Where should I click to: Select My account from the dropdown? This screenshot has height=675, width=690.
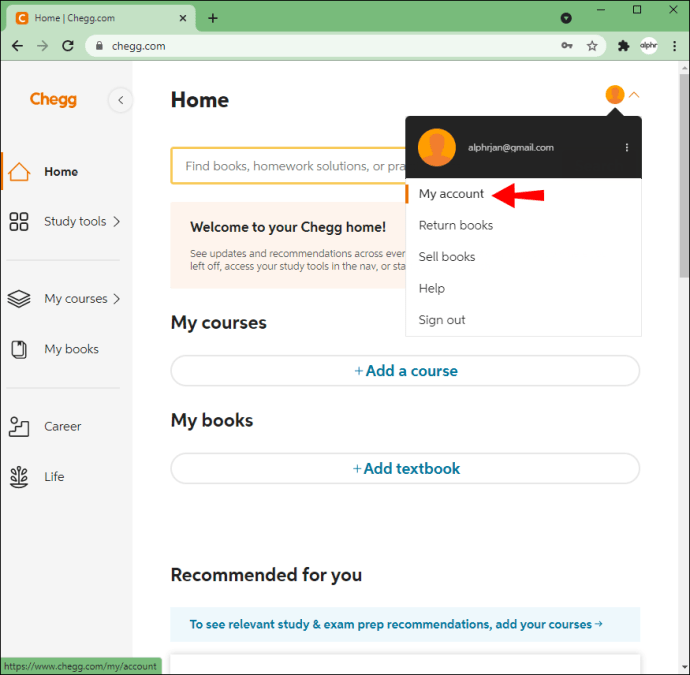[x=451, y=194]
